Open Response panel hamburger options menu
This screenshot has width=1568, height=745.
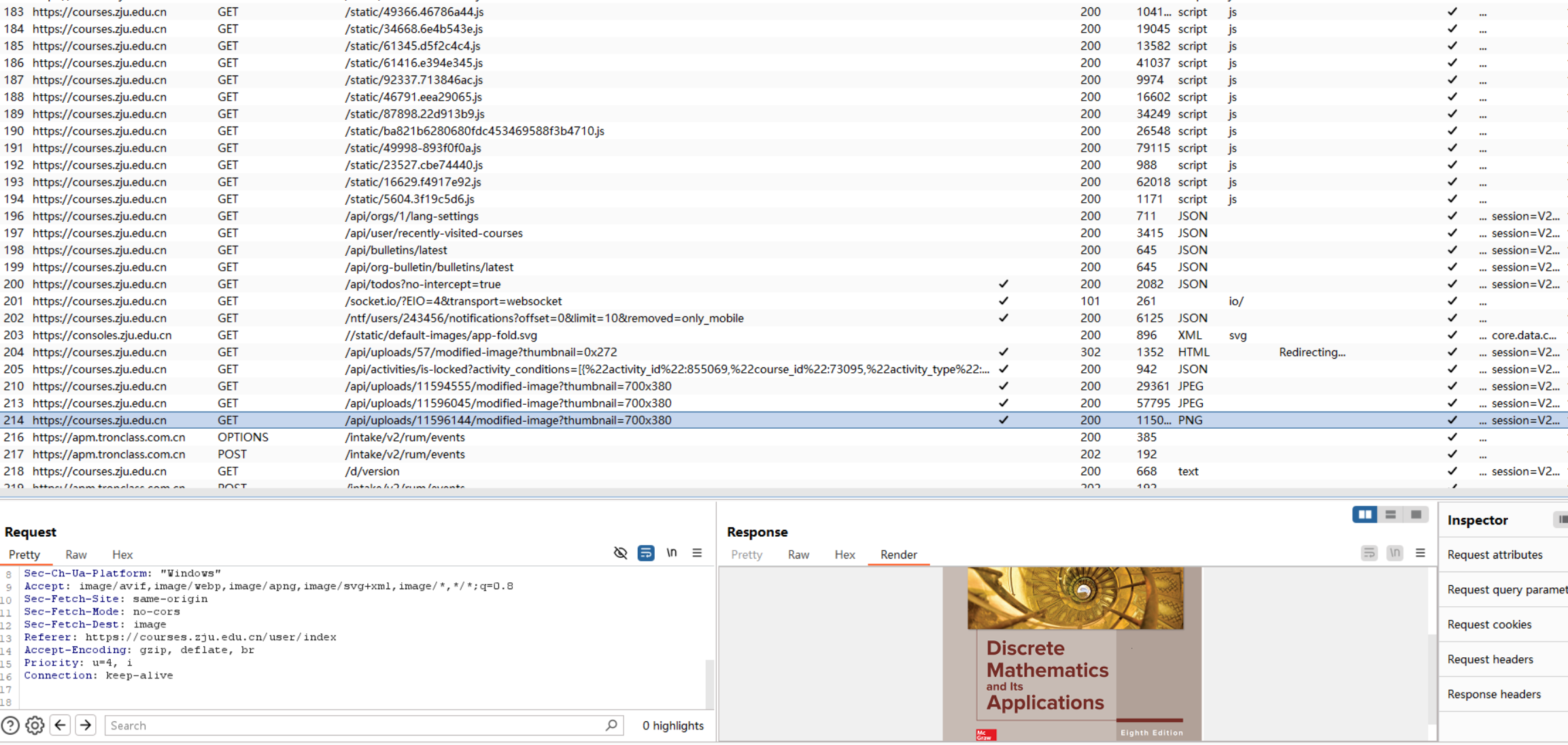pos(1420,553)
